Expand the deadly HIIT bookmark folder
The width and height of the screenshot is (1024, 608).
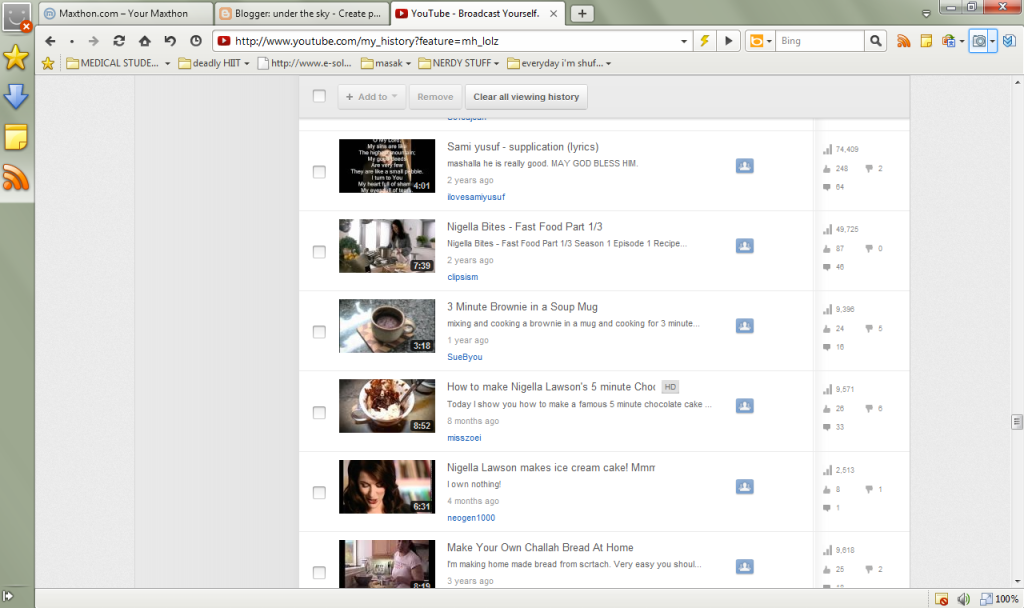coord(246,63)
